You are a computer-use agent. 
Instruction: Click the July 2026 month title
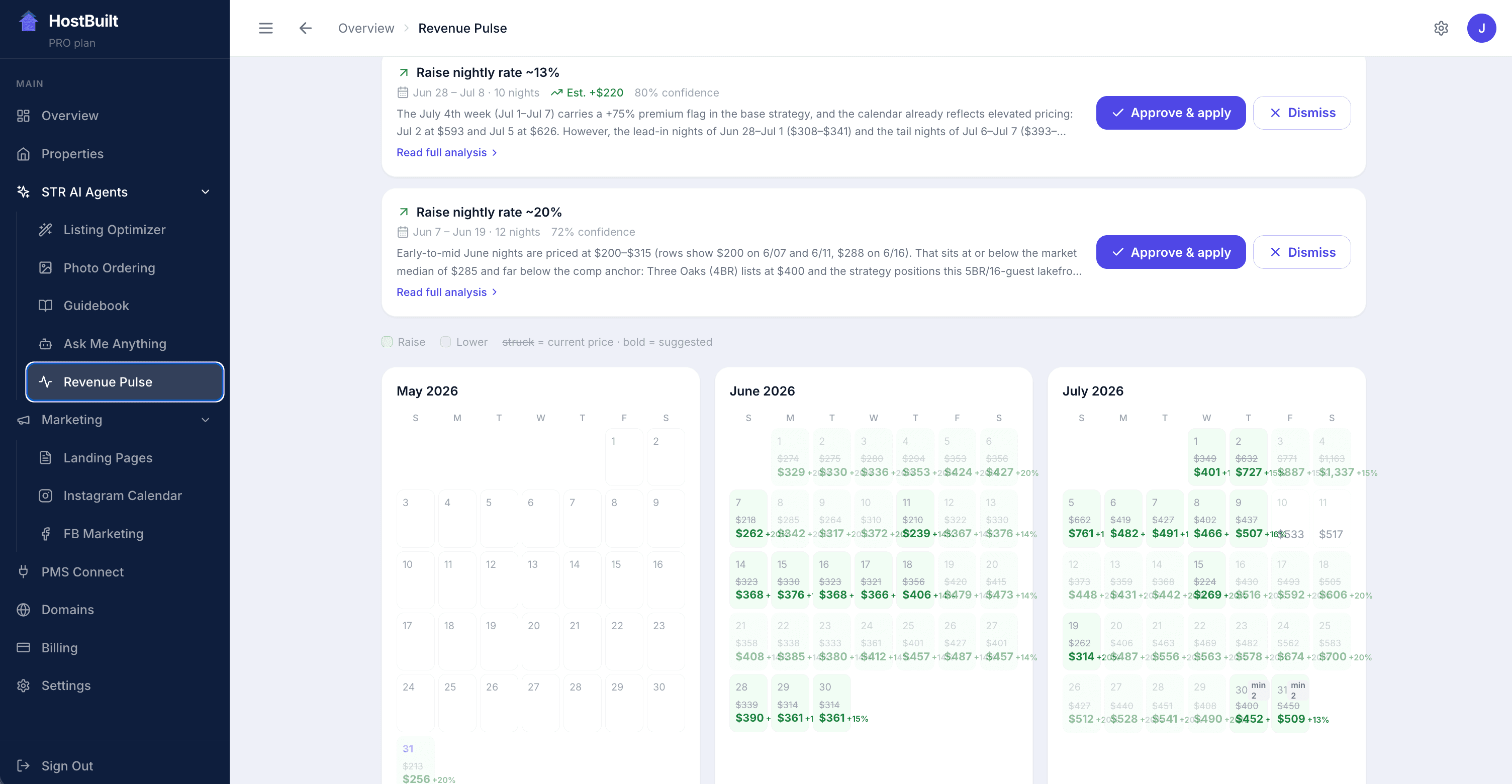coord(1092,391)
